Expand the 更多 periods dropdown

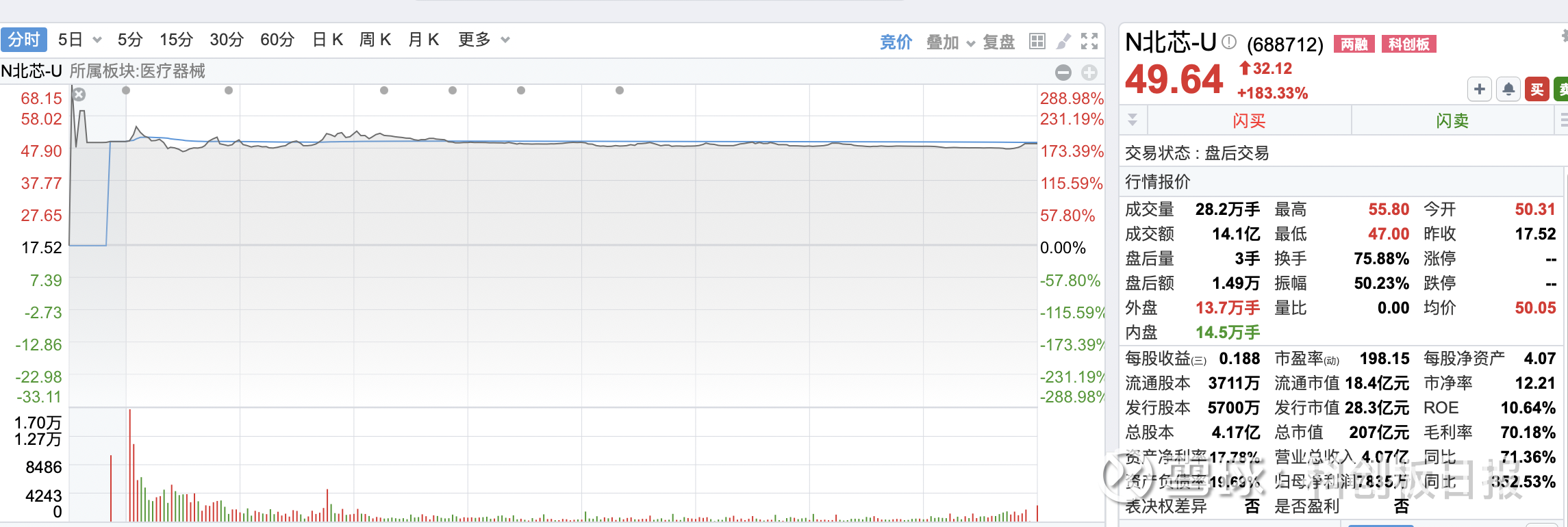tap(505, 40)
